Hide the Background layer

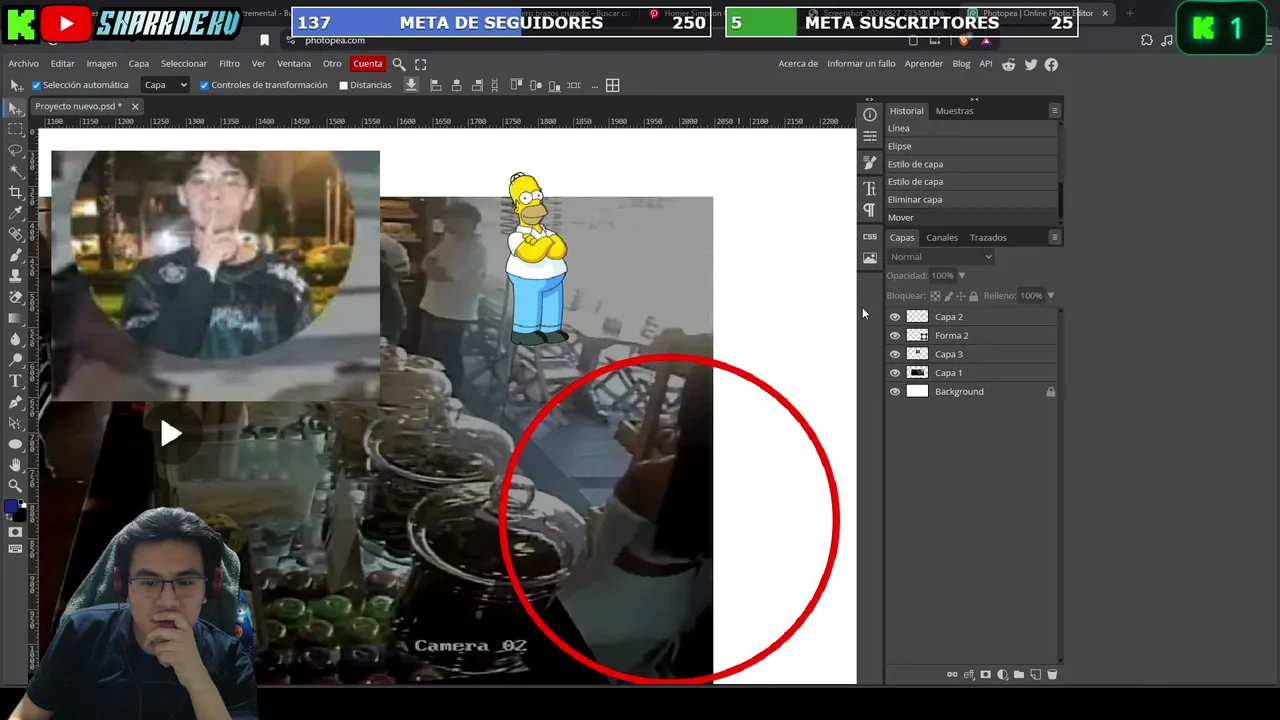point(895,392)
